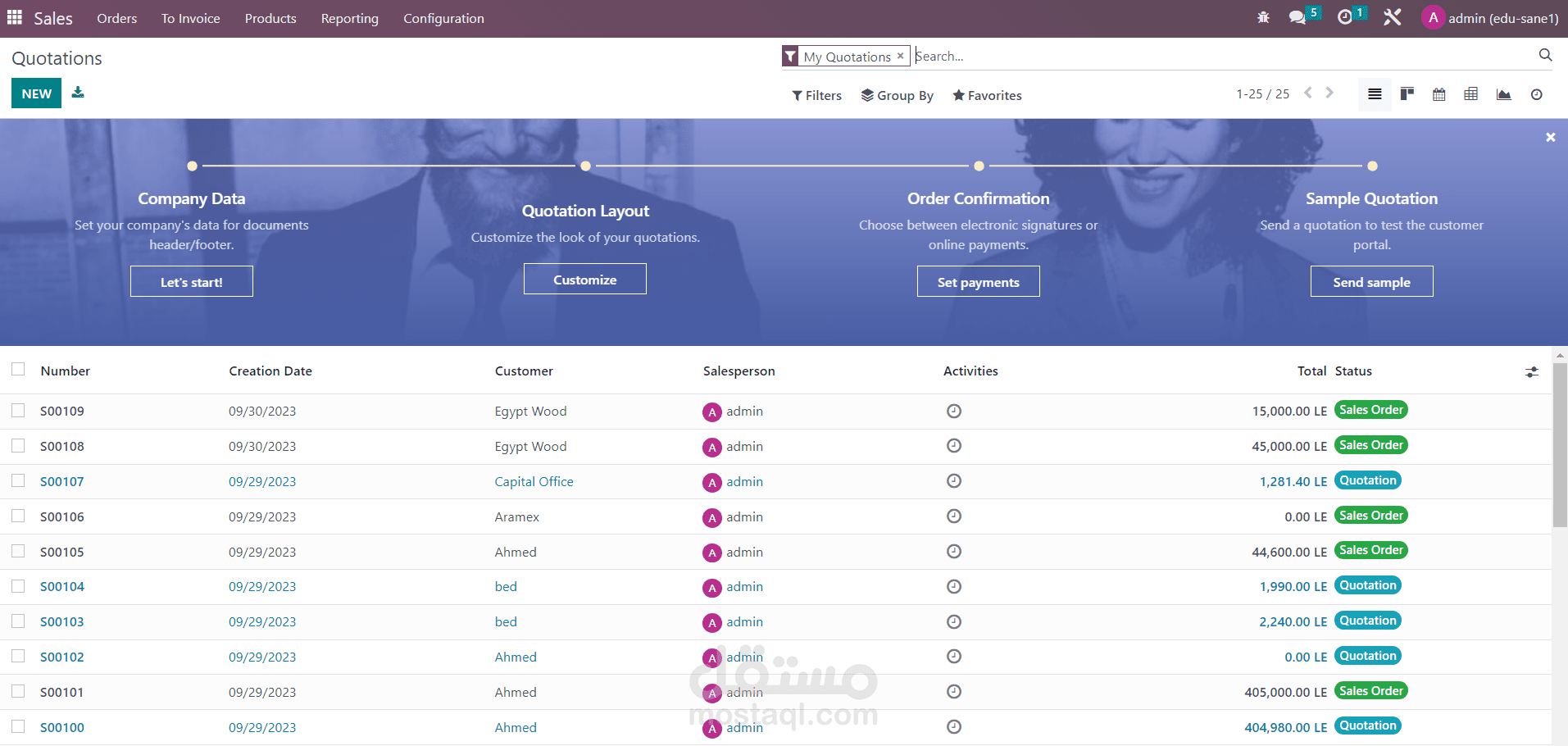Select the S00105 row checkbox
1568x746 pixels.
18,551
